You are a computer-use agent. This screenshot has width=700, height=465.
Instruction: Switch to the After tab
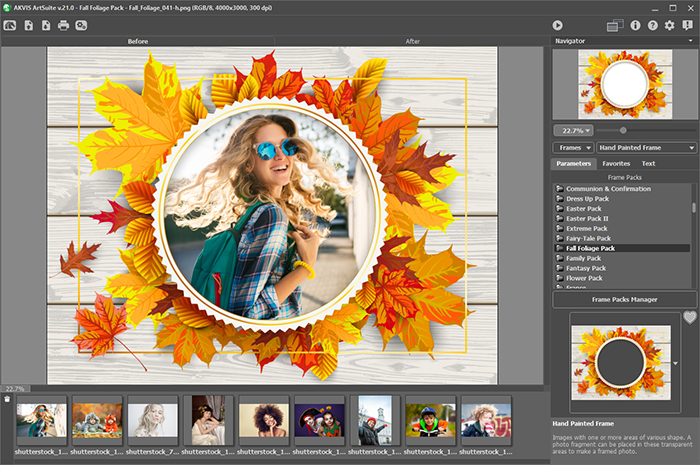point(412,41)
